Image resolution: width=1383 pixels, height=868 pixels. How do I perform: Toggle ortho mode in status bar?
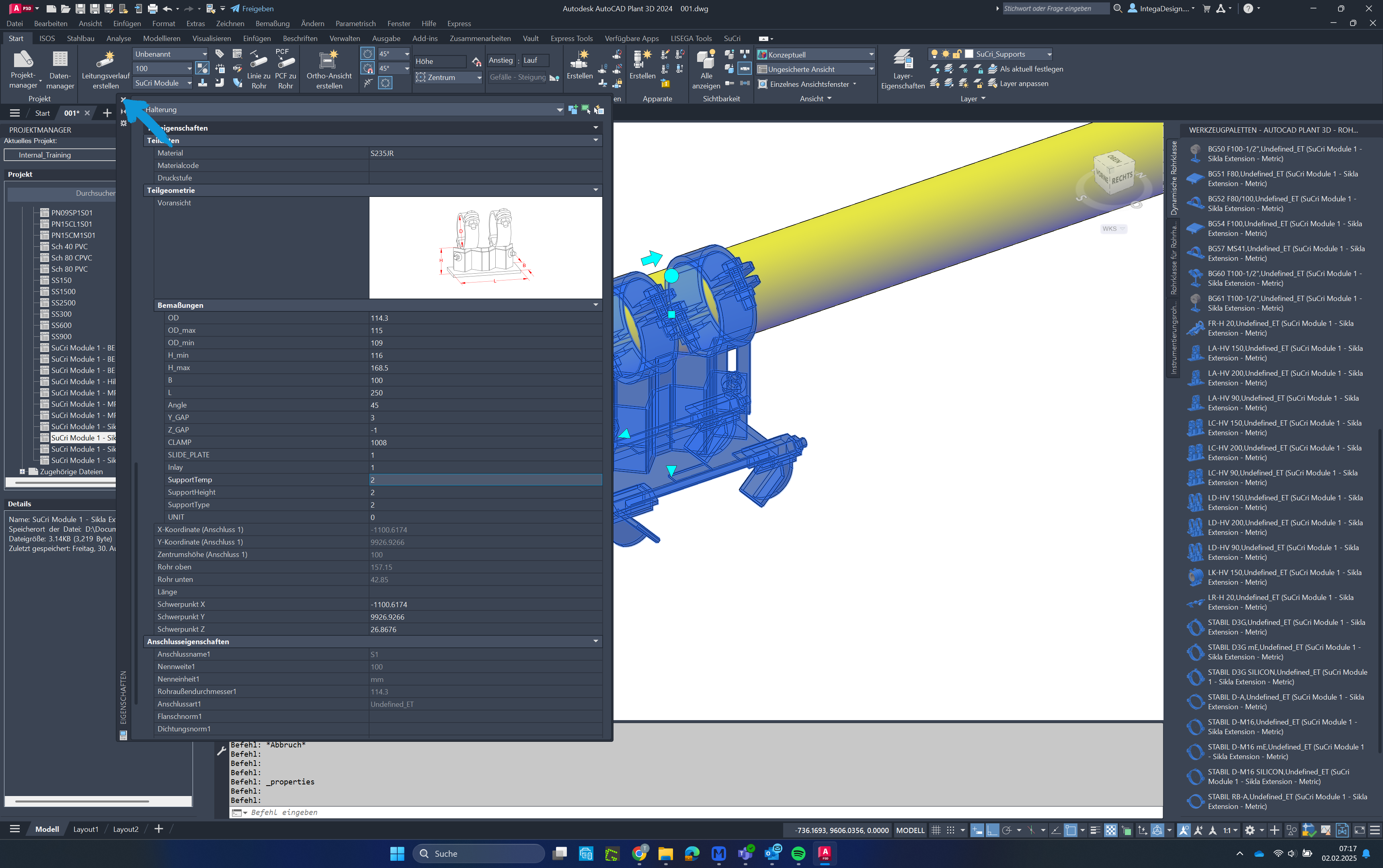pos(993,830)
